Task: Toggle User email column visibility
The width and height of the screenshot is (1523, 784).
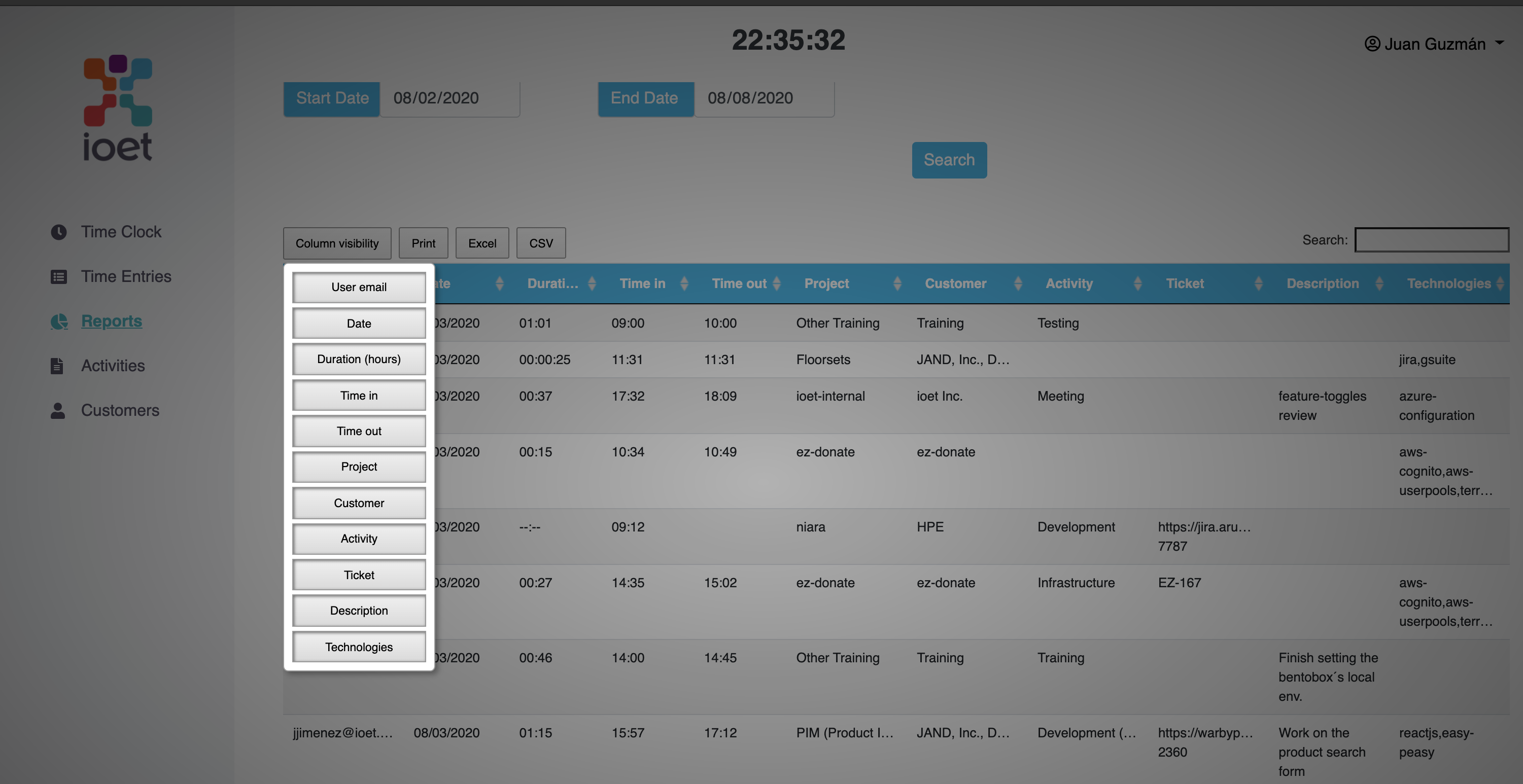Action: pos(358,287)
